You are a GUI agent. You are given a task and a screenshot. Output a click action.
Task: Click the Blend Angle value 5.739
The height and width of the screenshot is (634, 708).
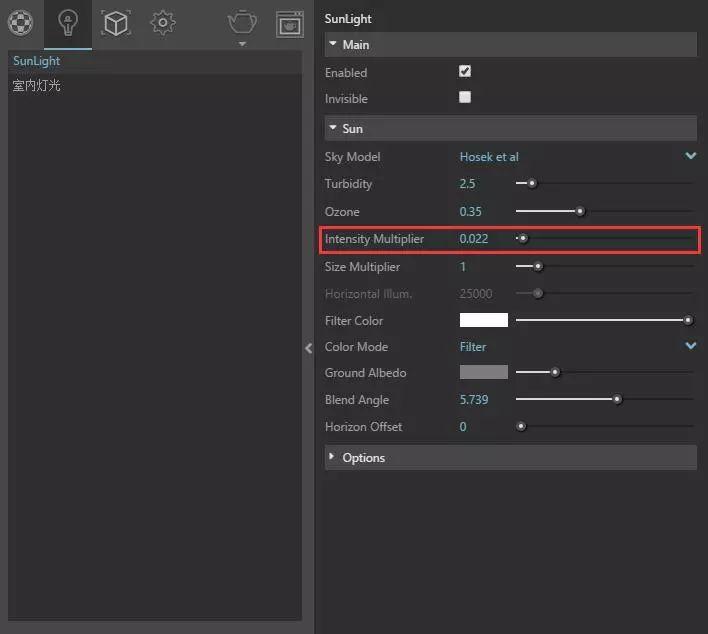click(474, 400)
